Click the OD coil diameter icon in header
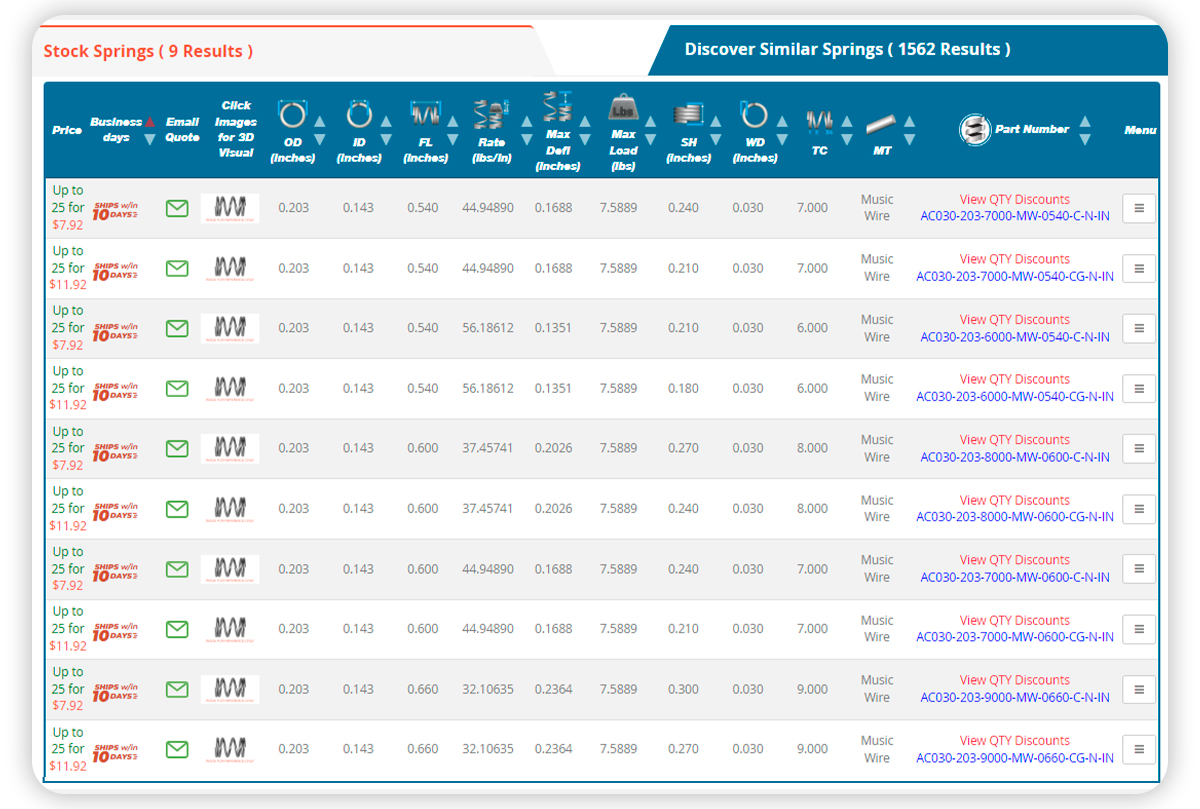The image size is (1200, 809). click(290, 113)
